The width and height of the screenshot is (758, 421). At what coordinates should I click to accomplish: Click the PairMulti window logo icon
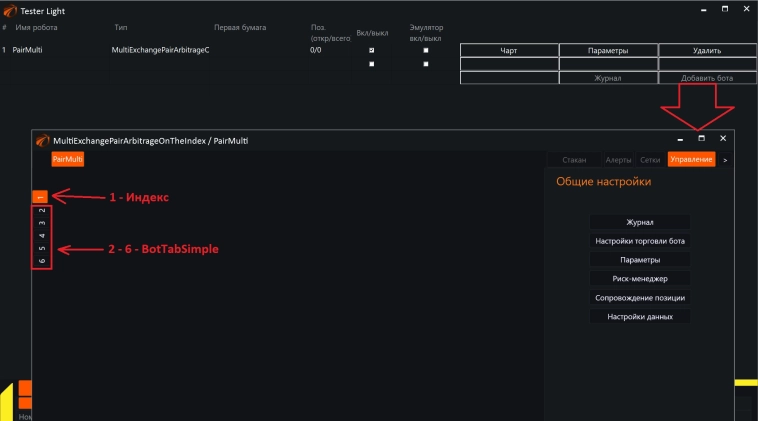point(42,141)
